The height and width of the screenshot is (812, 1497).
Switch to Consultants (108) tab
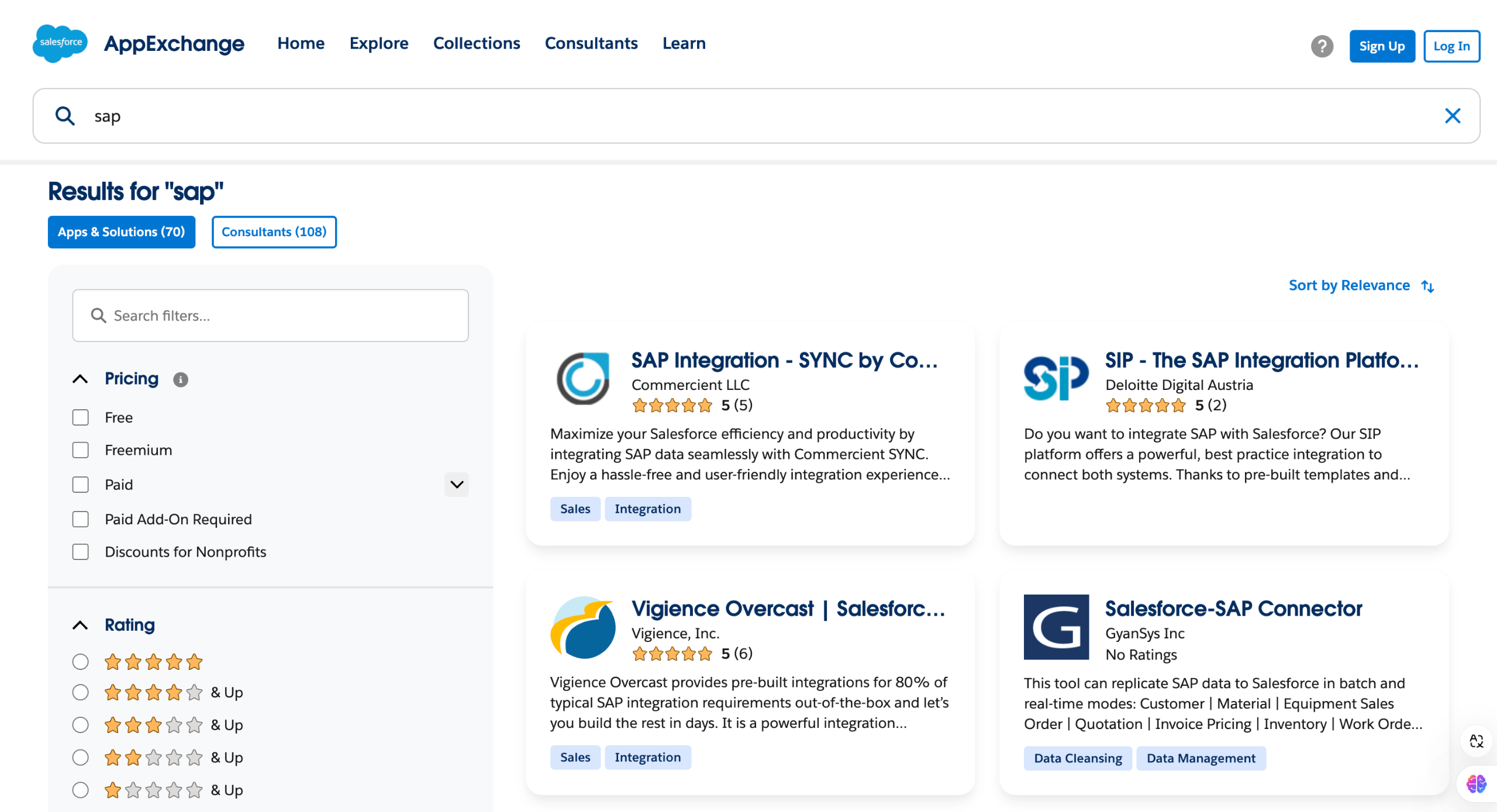(x=274, y=232)
